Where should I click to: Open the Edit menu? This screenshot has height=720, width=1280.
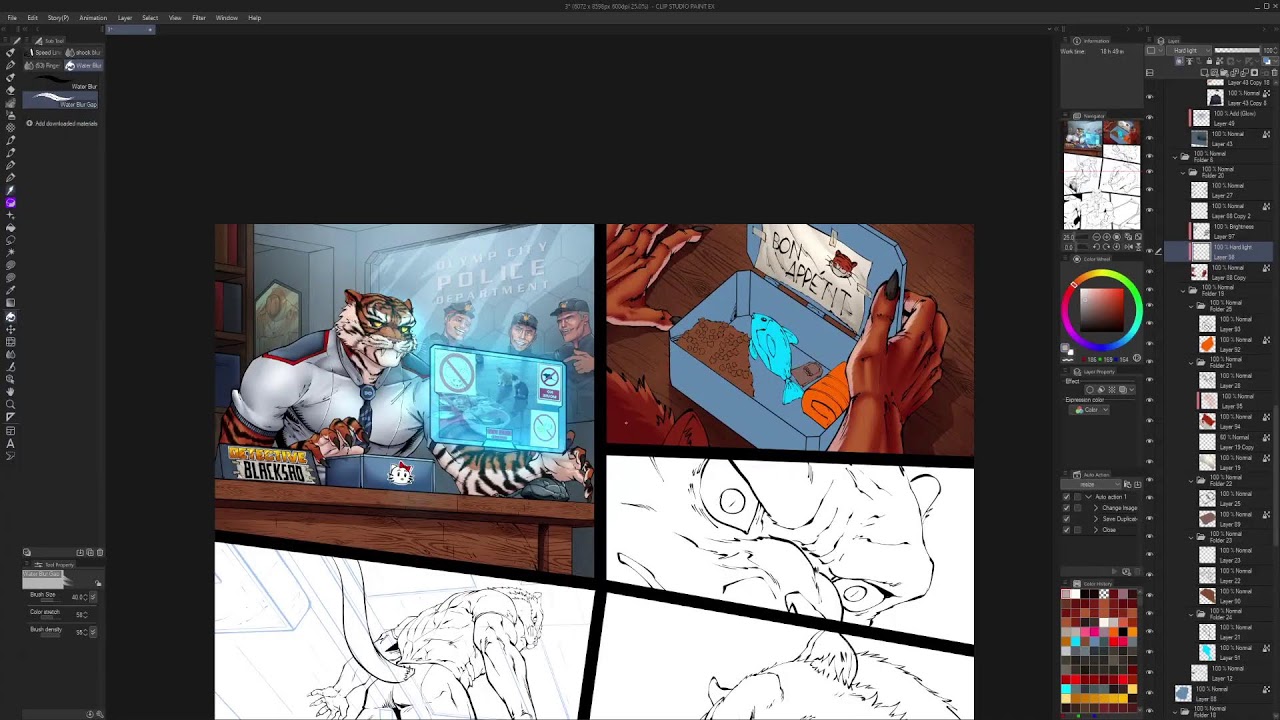pos(32,18)
